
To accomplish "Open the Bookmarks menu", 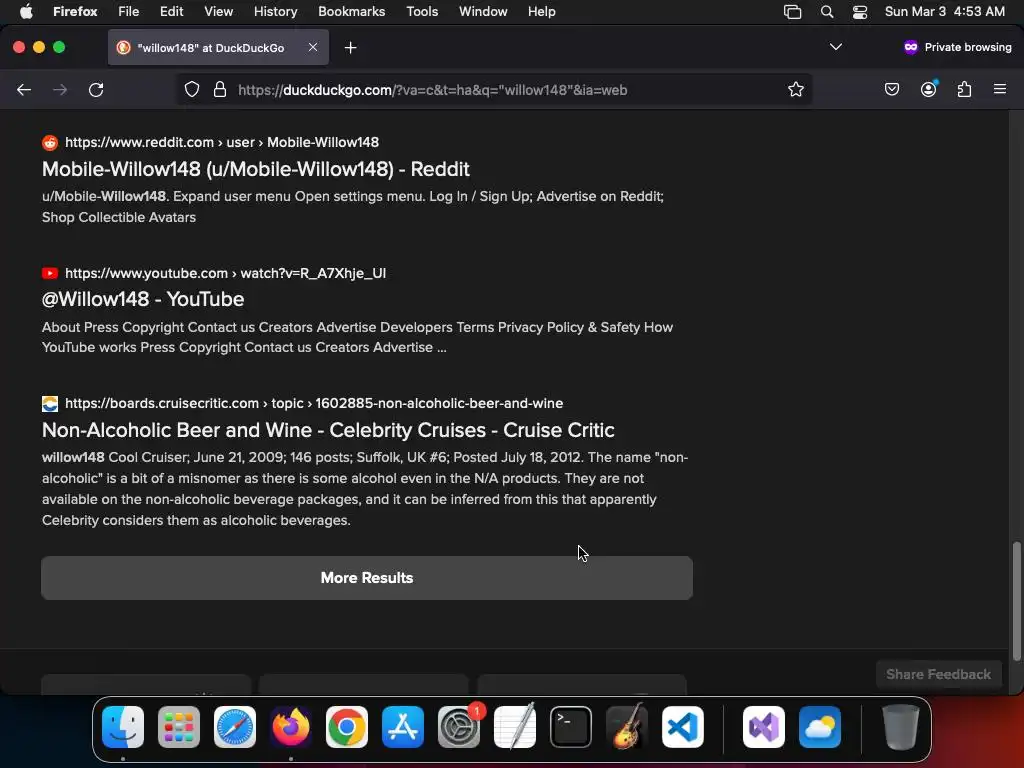I will tap(351, 11).
